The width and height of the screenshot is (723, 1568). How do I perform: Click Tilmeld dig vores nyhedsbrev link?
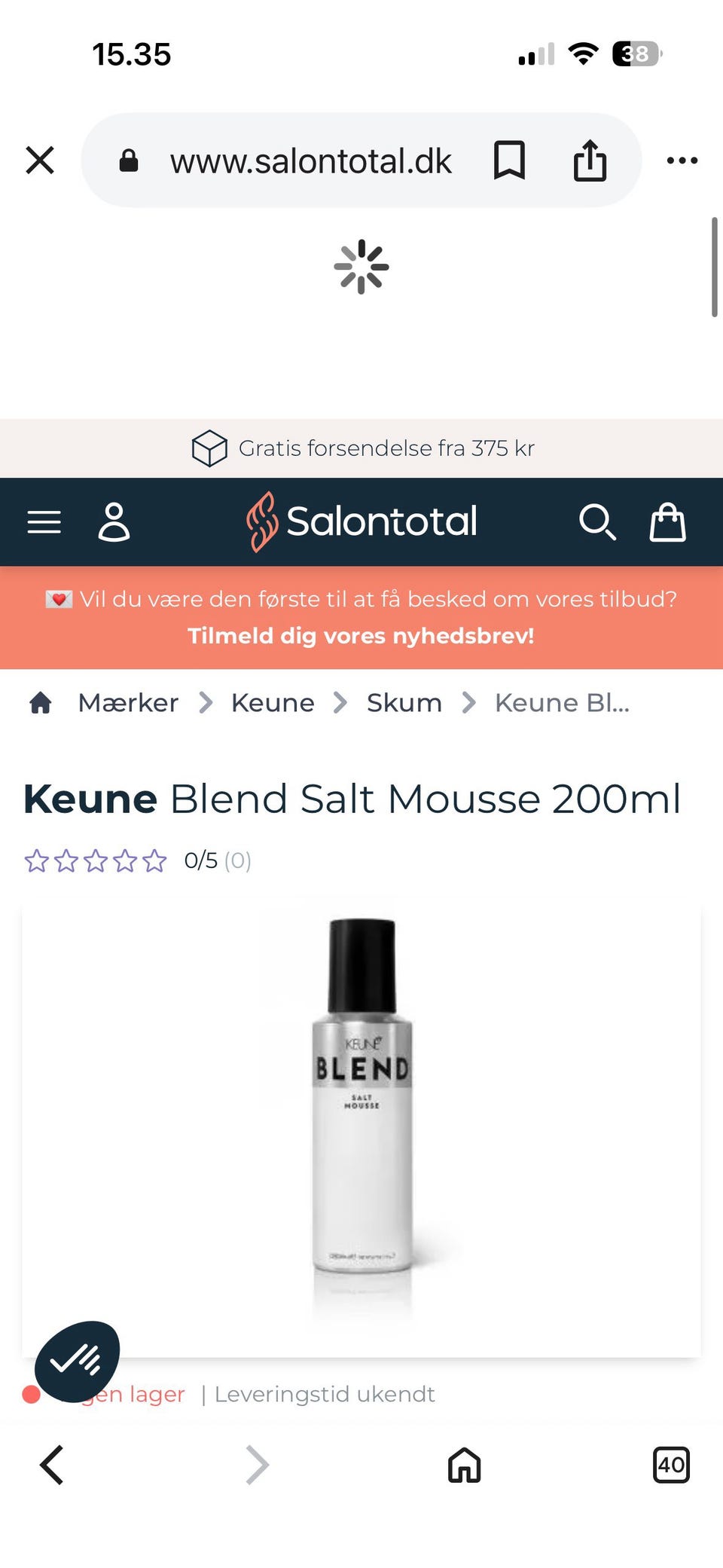point(361,636)
